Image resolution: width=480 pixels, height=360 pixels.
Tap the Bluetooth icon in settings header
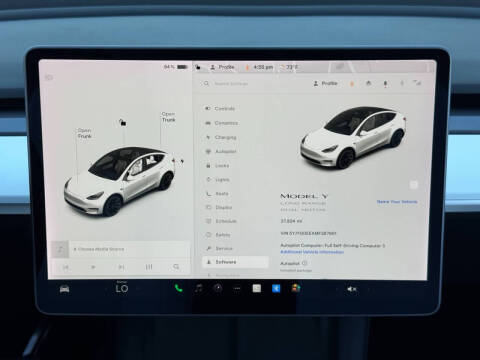(402, 83)
